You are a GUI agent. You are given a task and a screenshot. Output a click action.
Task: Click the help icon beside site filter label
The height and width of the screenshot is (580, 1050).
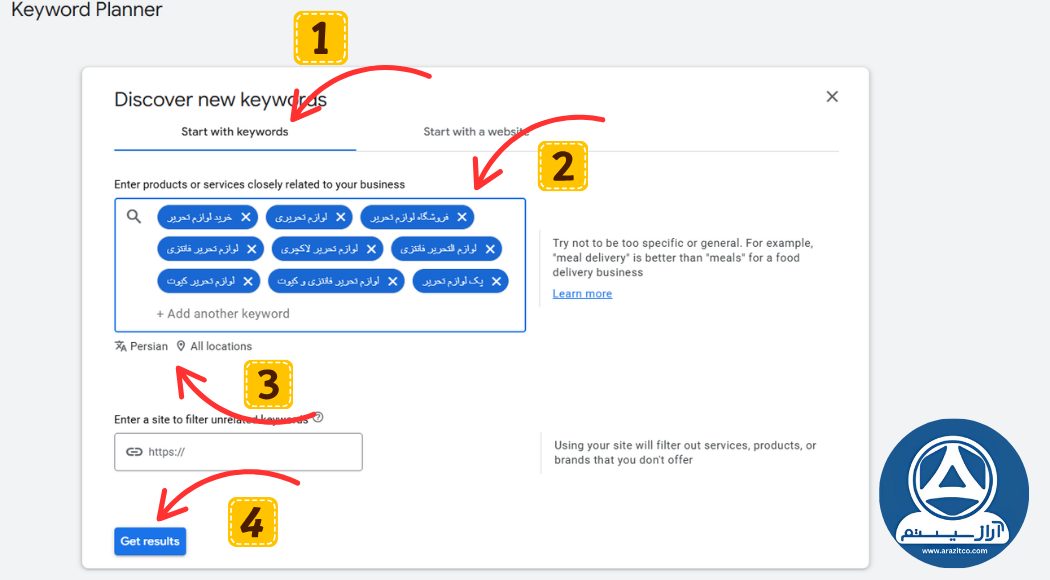tap(317, 418)
